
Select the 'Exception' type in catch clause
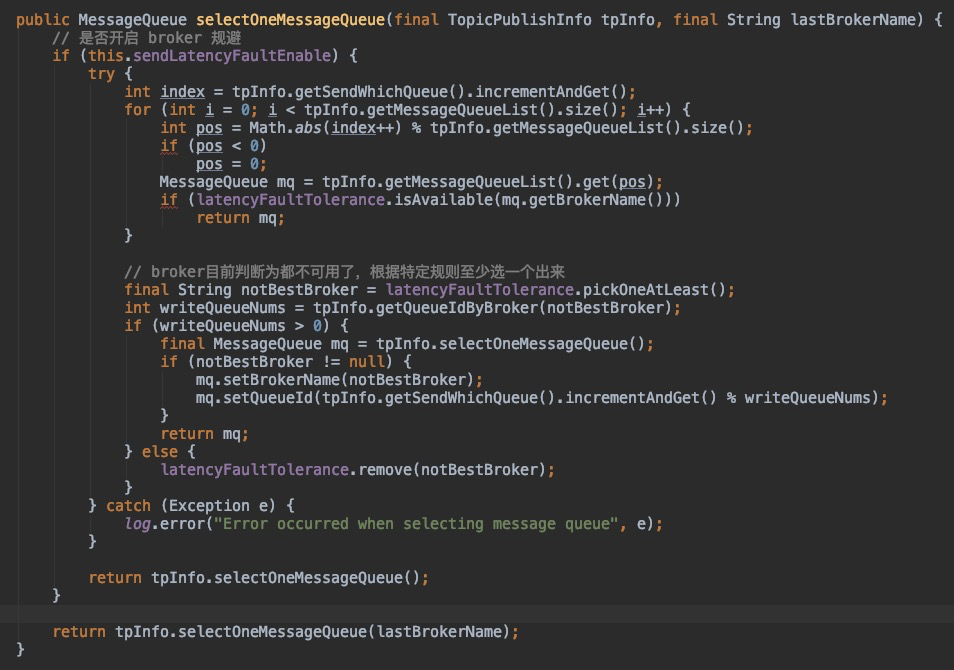click(209, 506)
